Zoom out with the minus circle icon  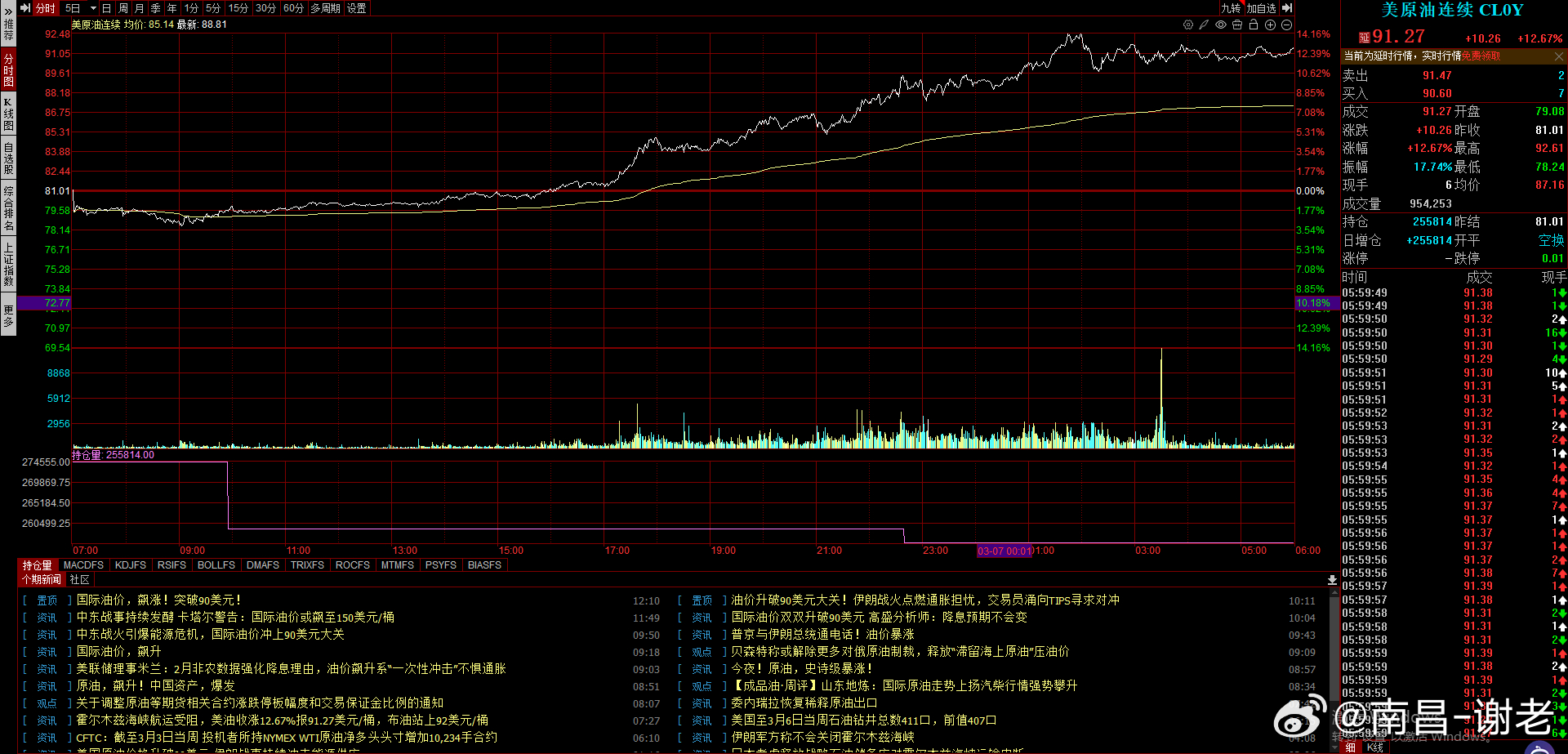1286,25
